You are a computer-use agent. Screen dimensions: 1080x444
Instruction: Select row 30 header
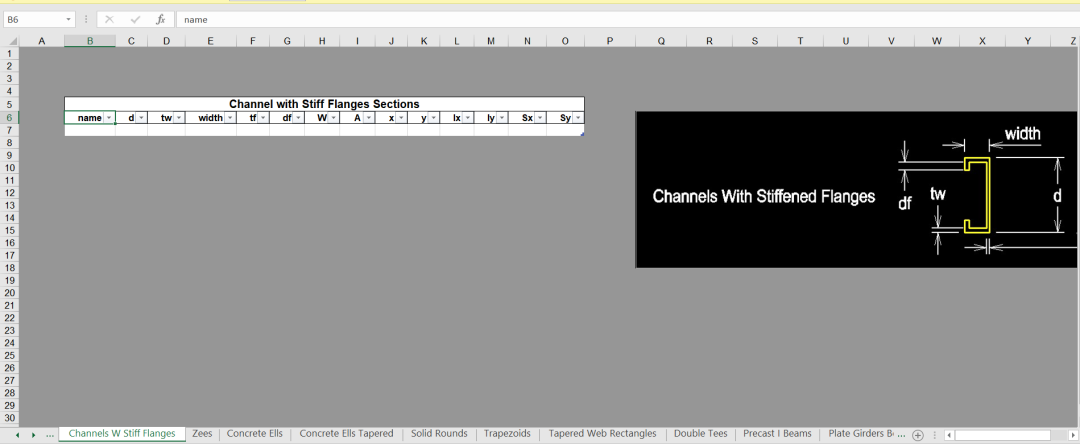(9, 418)
